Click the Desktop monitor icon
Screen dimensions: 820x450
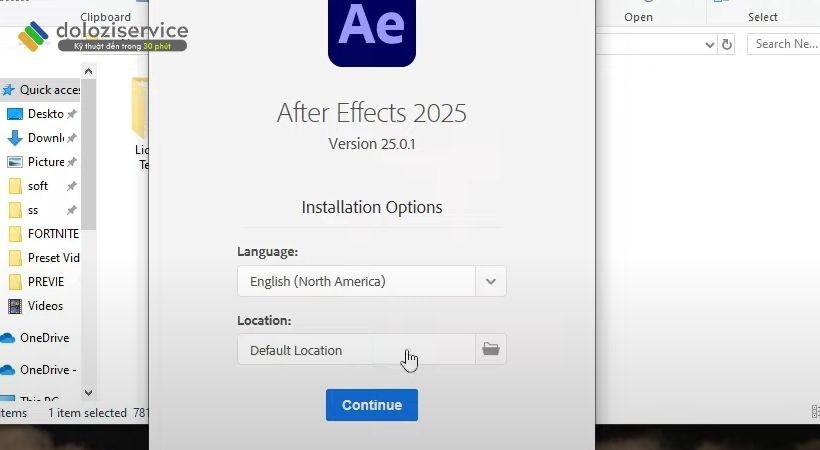[15, 114]
